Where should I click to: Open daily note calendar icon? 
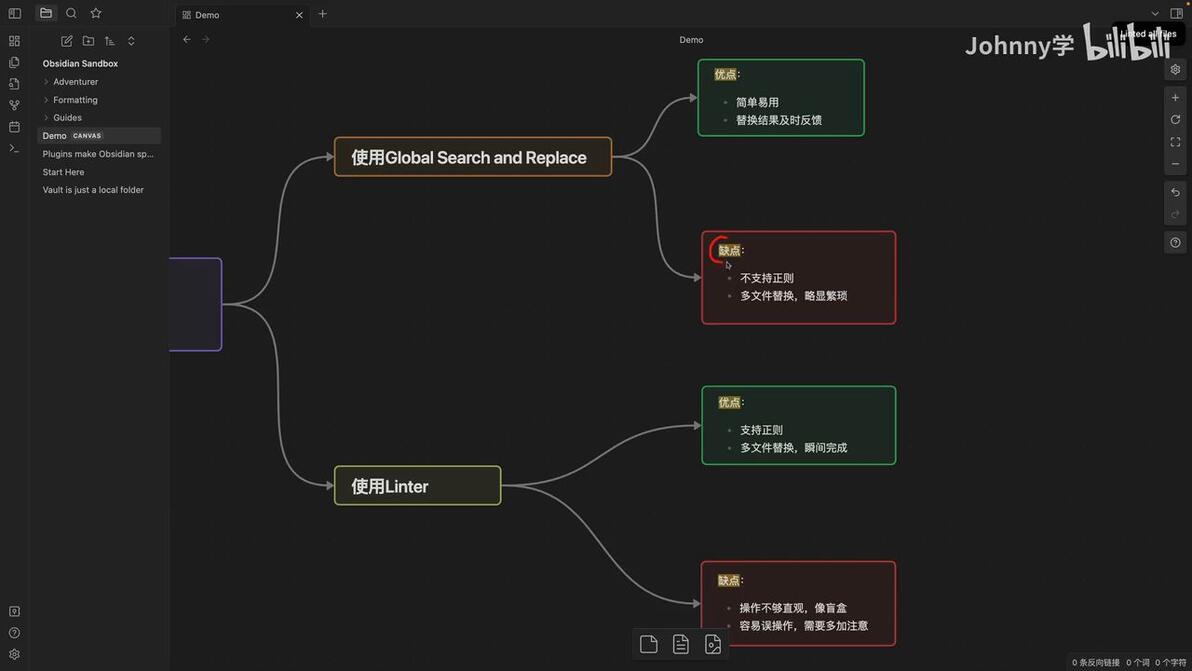(x=14, y=127)
